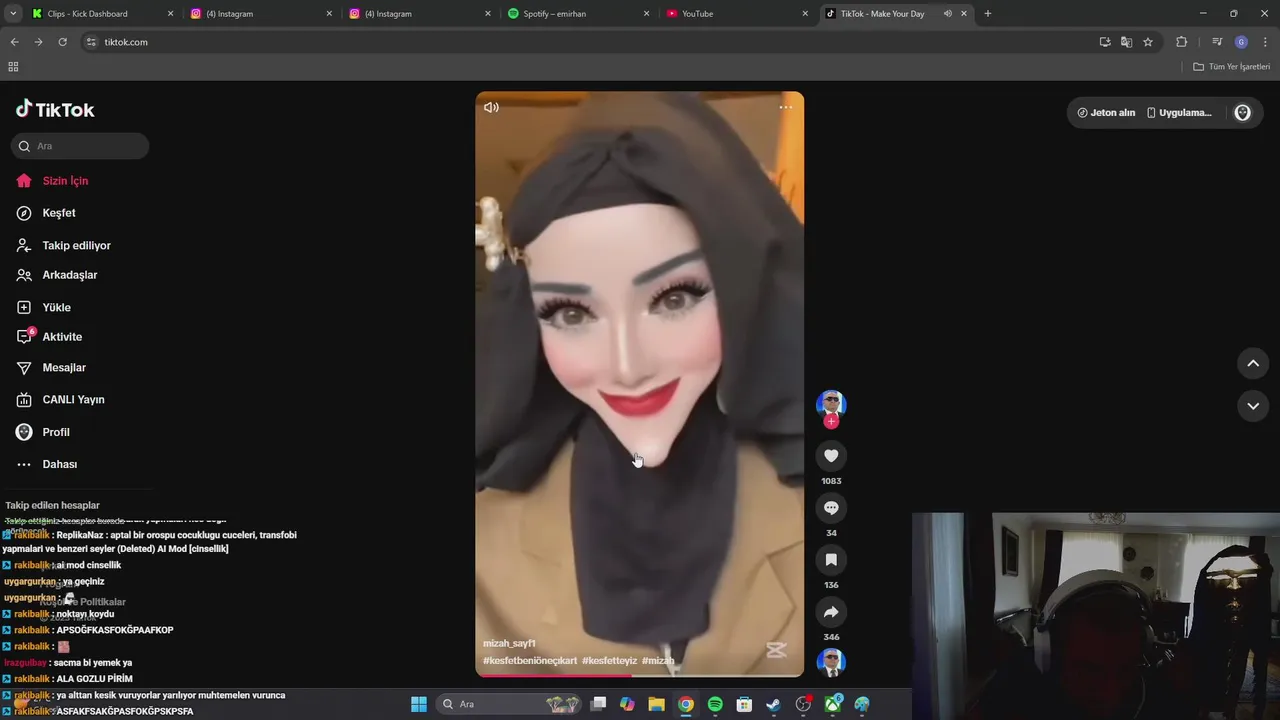Mute the video with the speaker icon
The height and width of the screenshot is (720, 1280).
pos(491,107)
